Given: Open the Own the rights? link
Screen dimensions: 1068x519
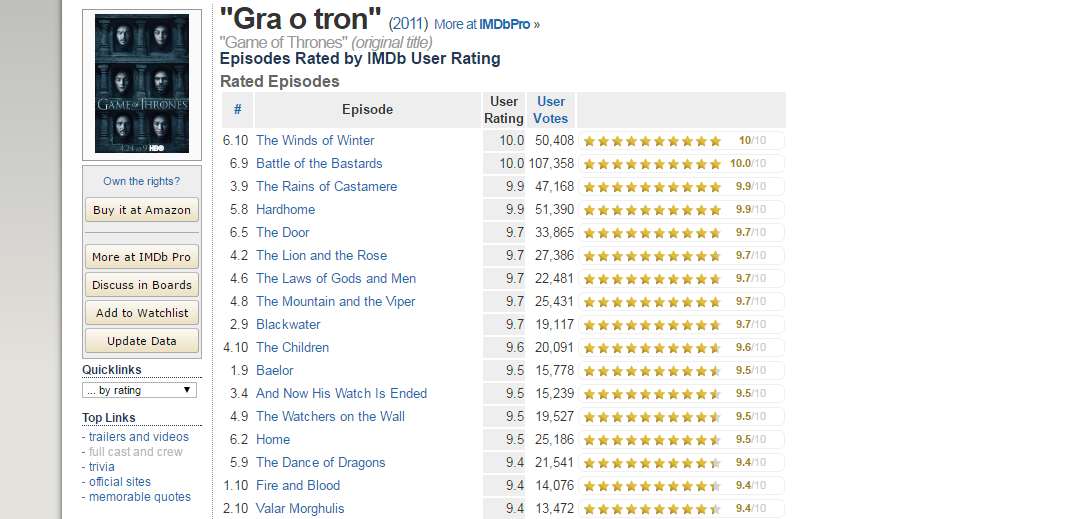Looking at the screenshot, I should click(142, 181).
